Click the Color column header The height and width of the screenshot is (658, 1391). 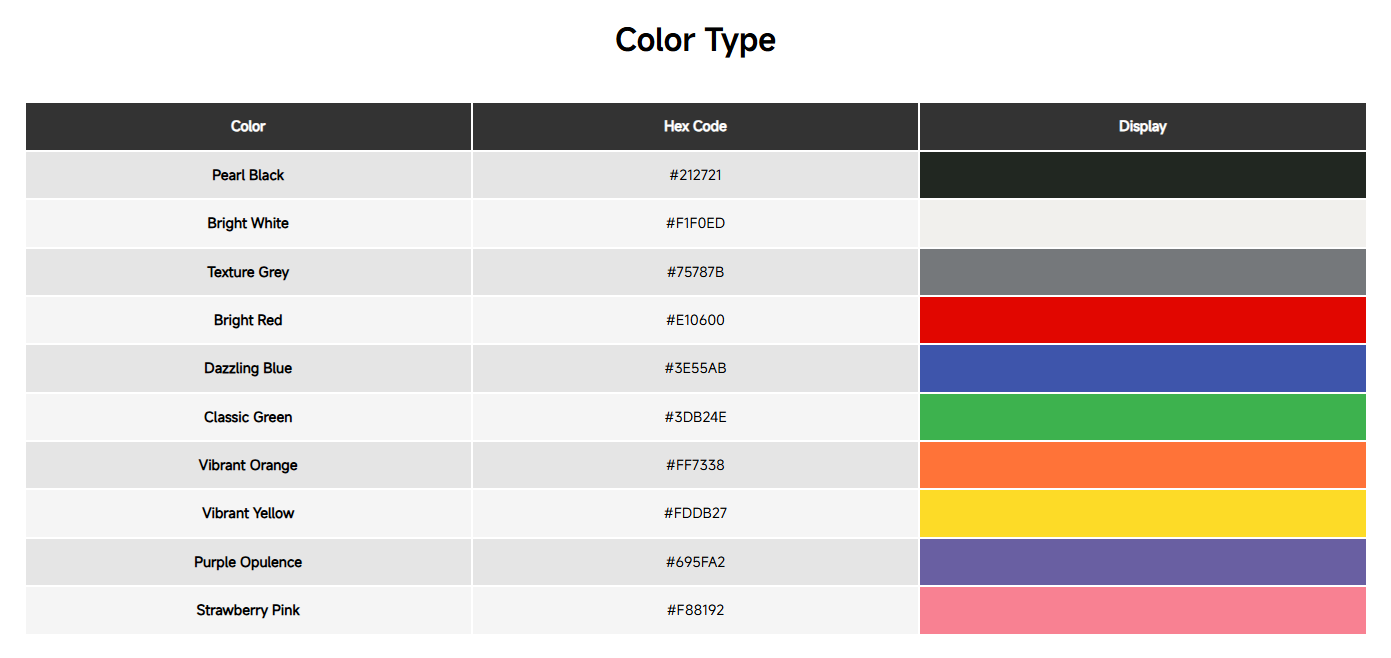(248, 126)
